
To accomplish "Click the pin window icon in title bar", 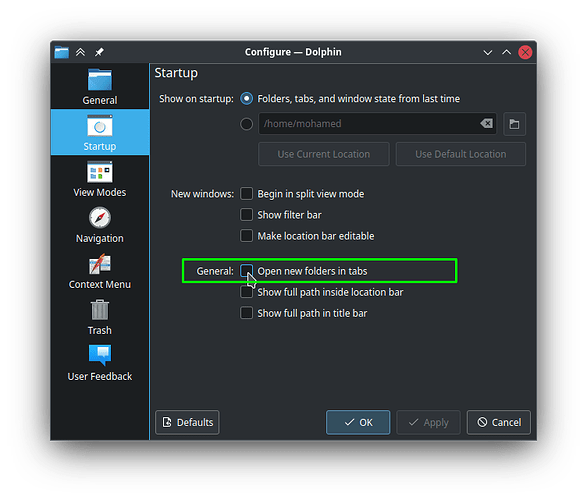I will click(x=99, y=52).
